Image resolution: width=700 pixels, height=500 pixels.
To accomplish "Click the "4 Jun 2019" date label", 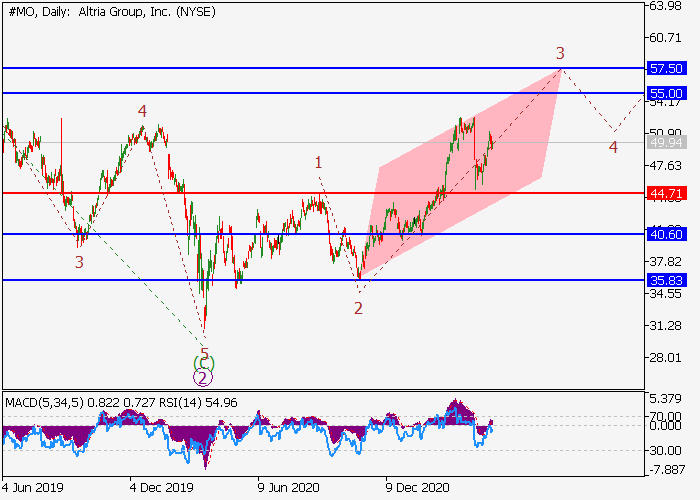I will [33, 488].
